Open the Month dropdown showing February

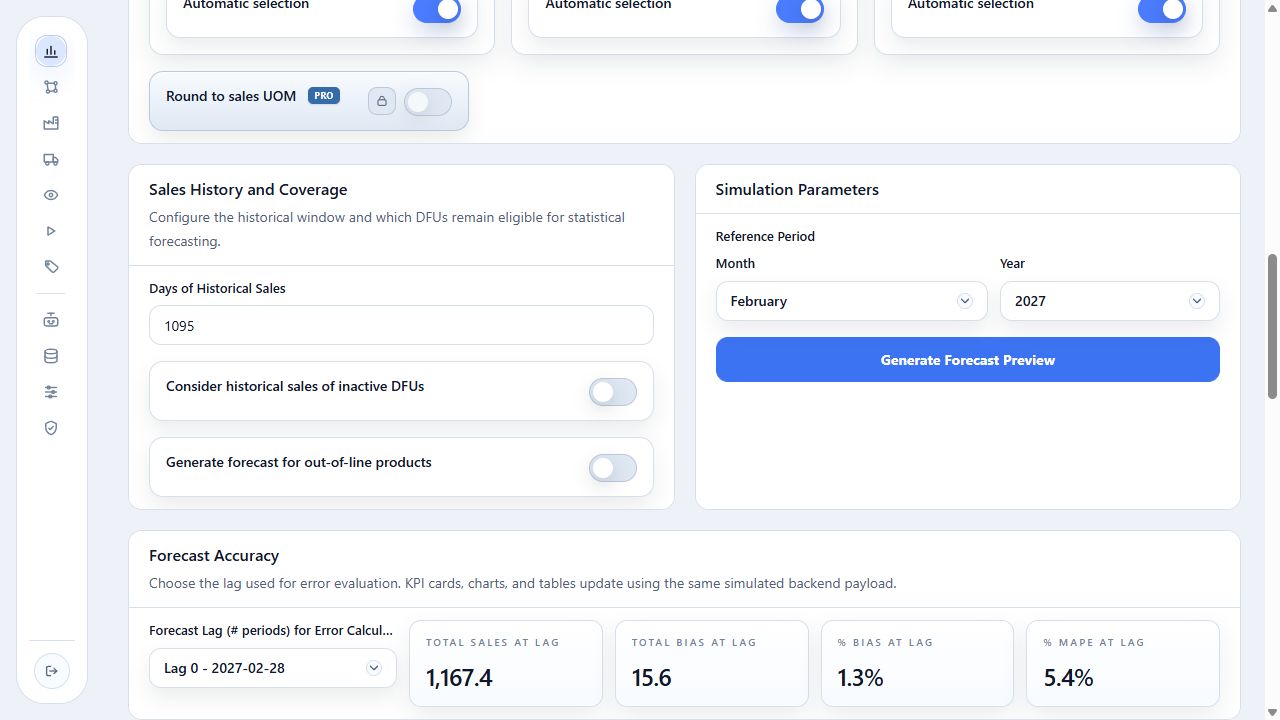pos(851,301)
